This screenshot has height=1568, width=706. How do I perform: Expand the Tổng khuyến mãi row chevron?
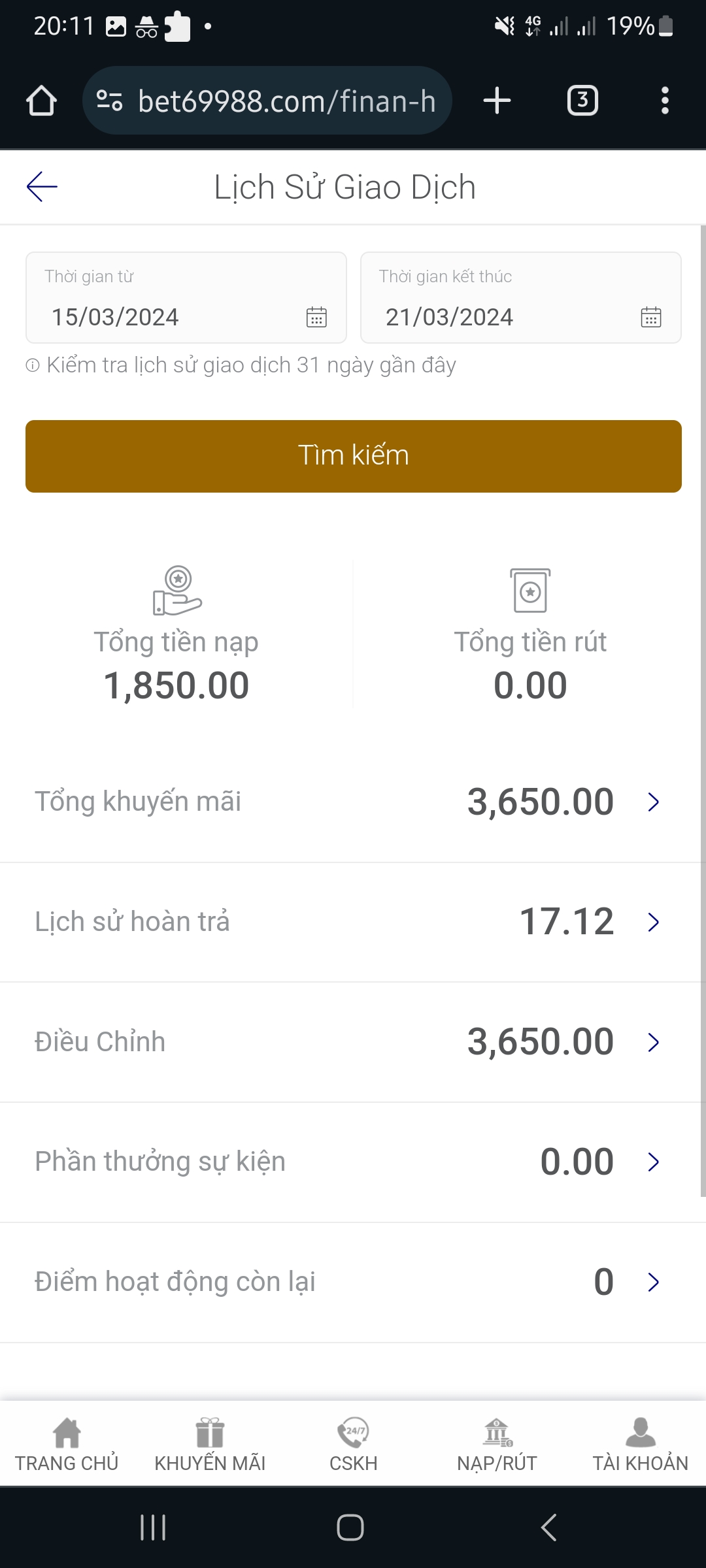(653, 802)
